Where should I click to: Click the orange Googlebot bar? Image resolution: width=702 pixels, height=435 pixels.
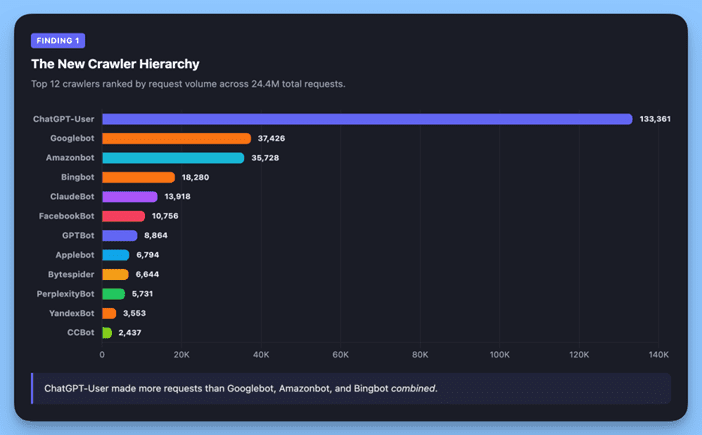[x=176, y=138]
